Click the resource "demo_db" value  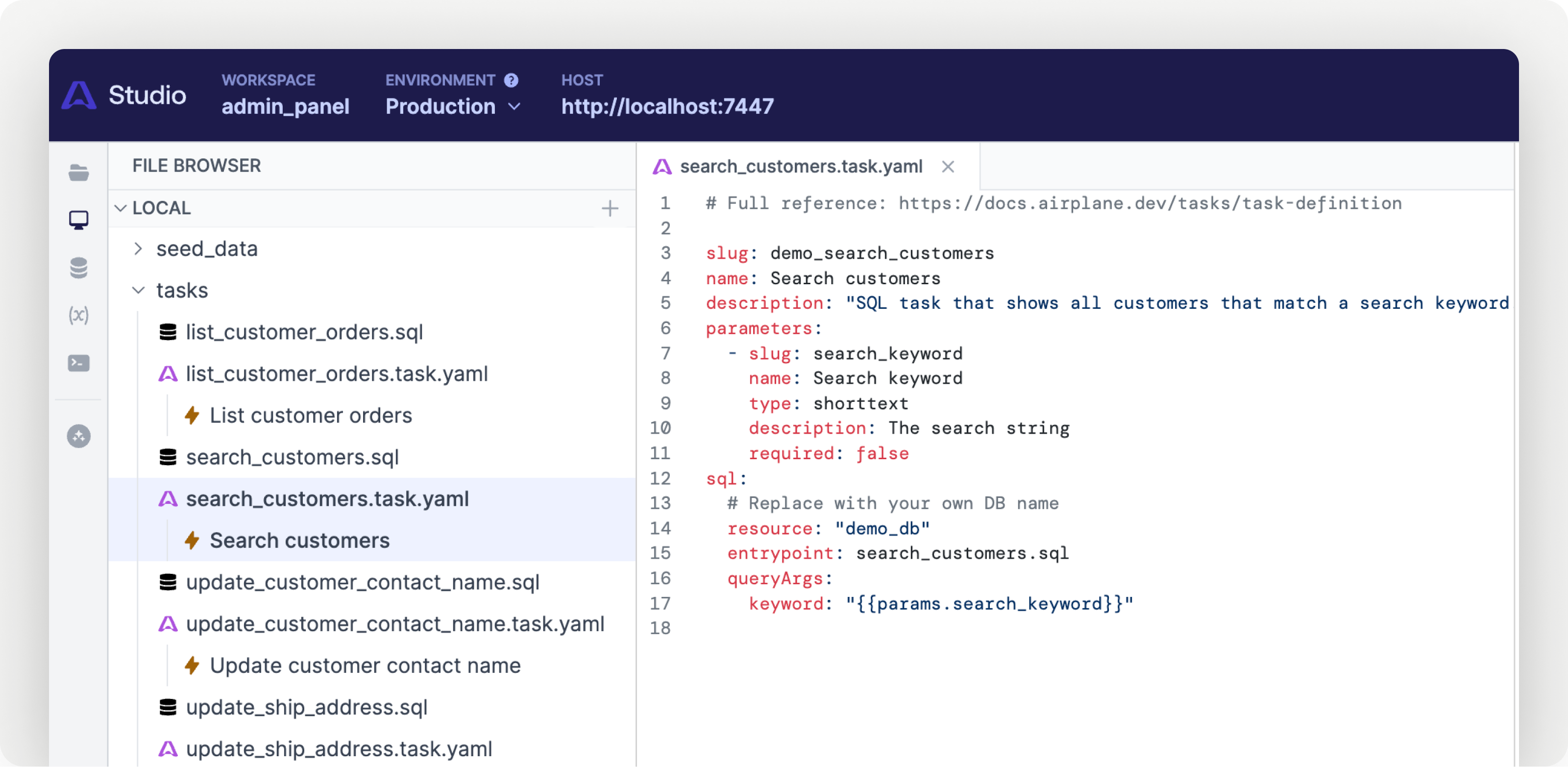click(882, 528)
